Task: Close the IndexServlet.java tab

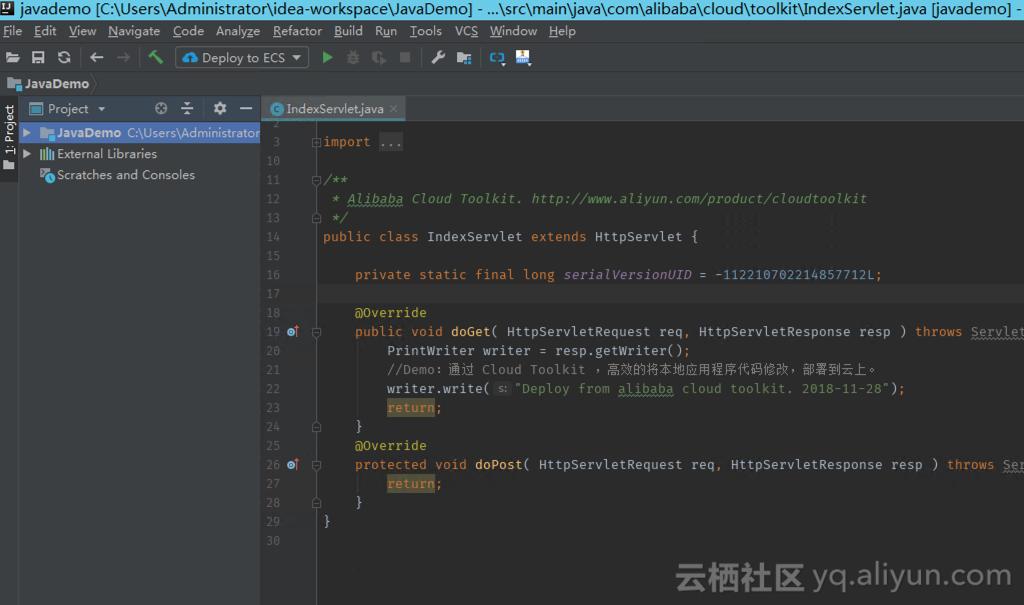Action: coord(394,109)
